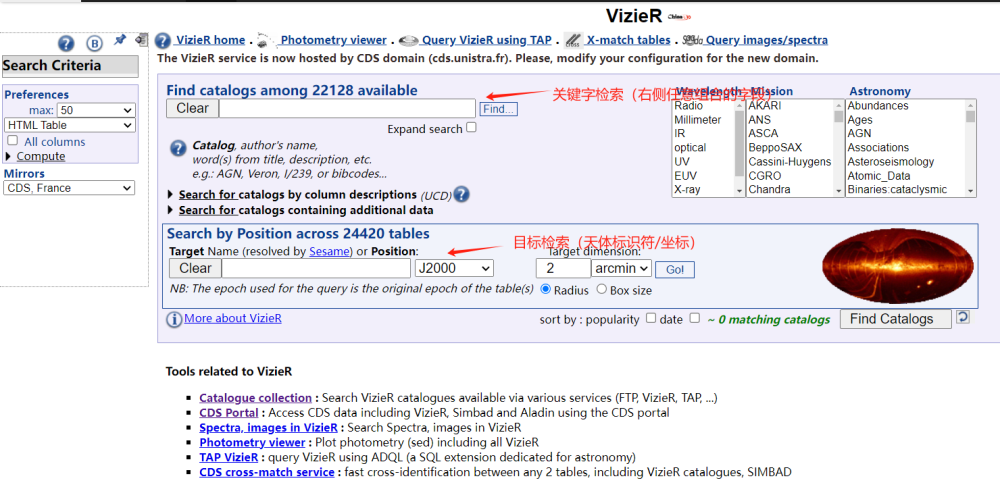Check the sort by popularity checkbox
Image resolution: width=1000 pixels, height=489 pixels.
651,317
